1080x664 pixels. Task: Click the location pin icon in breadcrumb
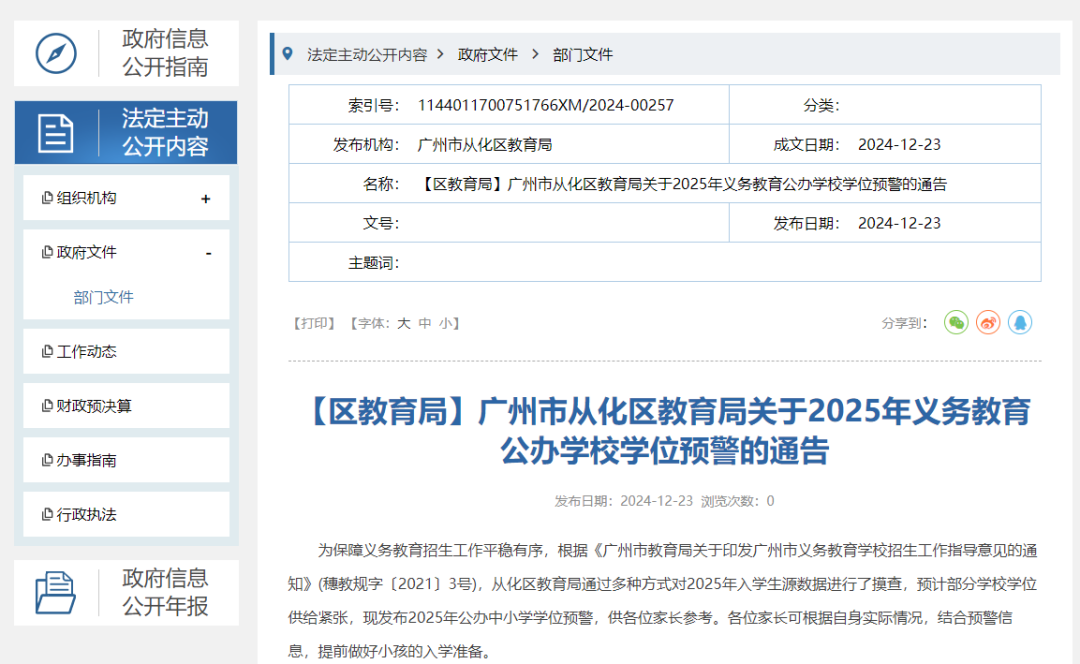(x=288, y=54)
